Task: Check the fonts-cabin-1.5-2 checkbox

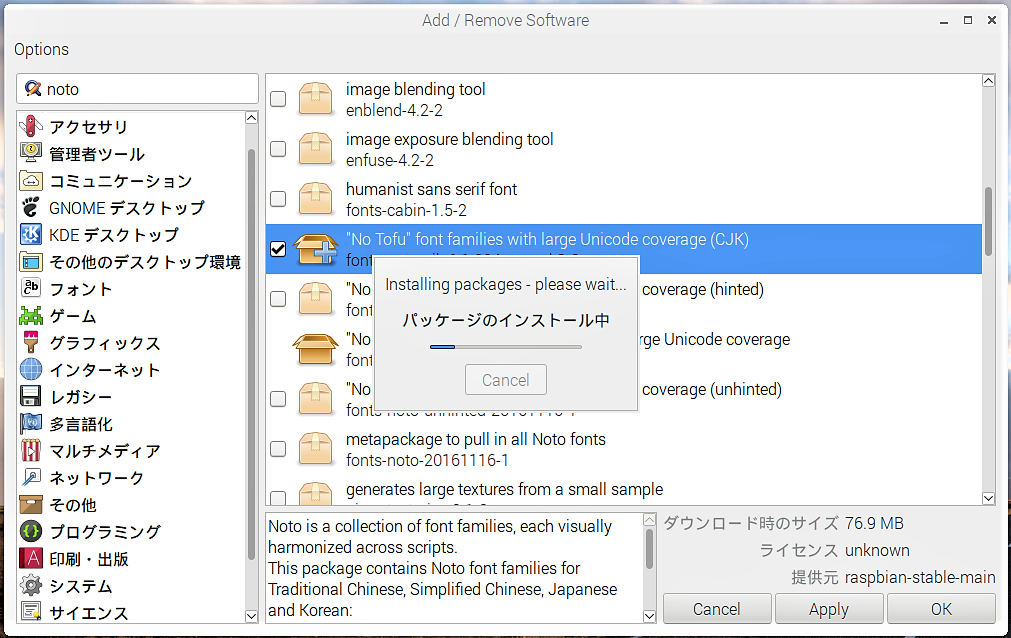Action: click(x=278, y=199)
